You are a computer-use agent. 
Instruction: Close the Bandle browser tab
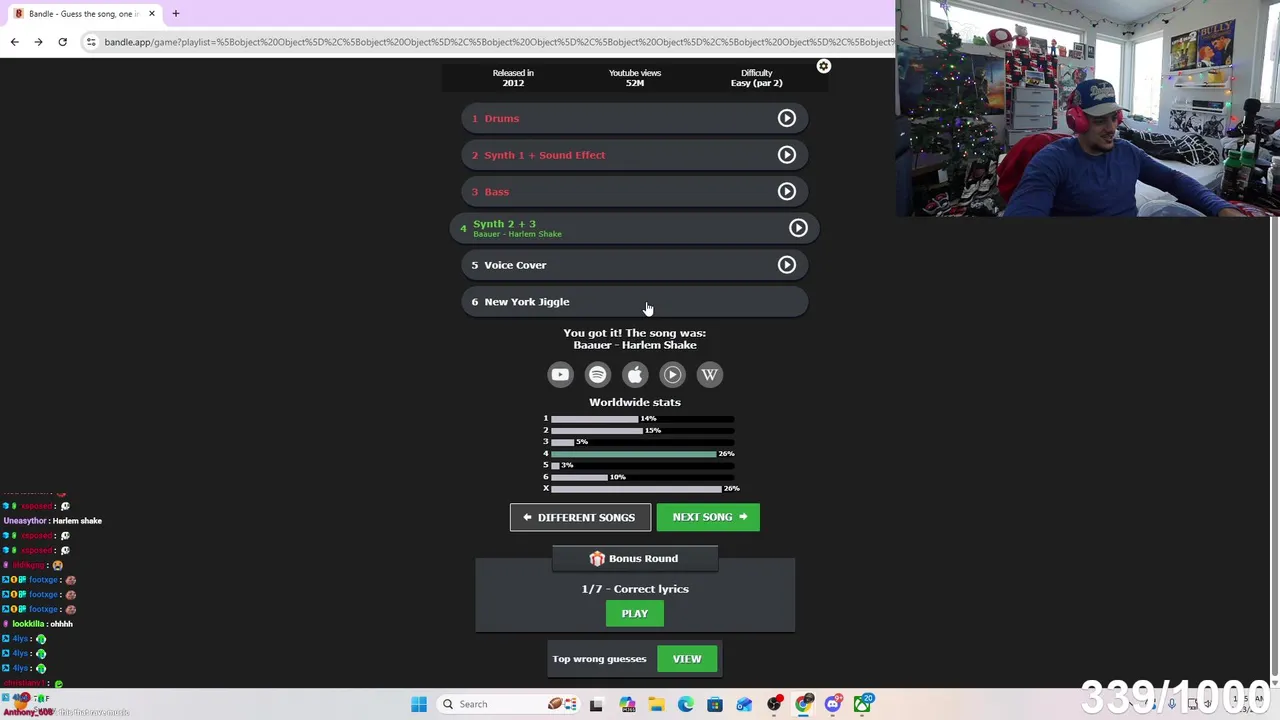[x=151, y=14]
